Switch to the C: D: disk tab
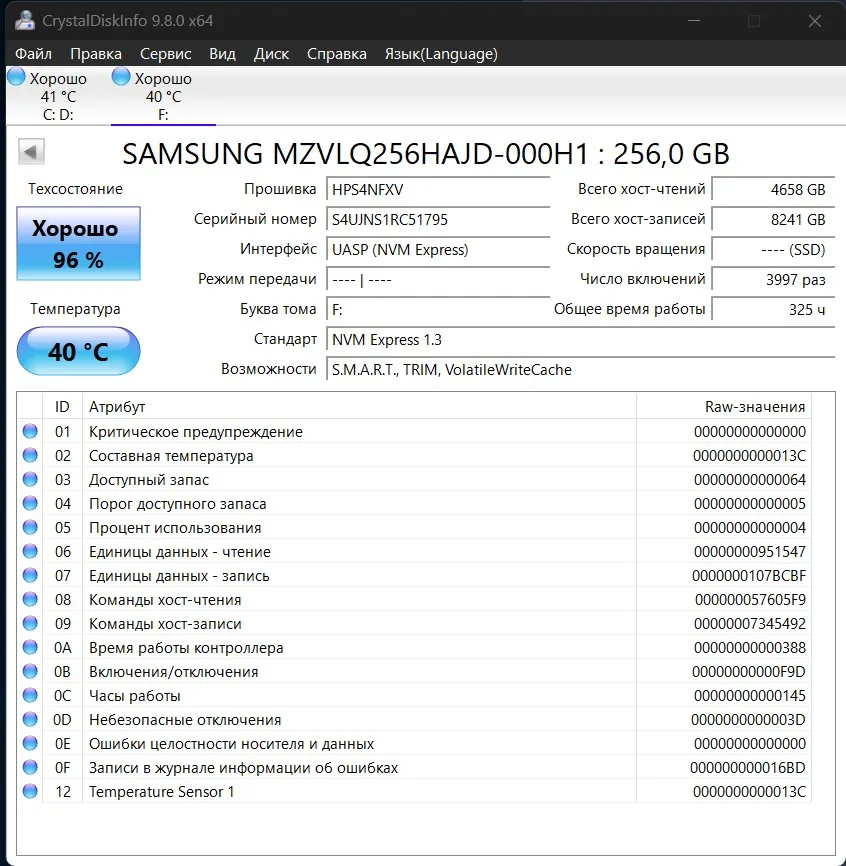Viewport: 846px width, 866px height. [58, 96]
